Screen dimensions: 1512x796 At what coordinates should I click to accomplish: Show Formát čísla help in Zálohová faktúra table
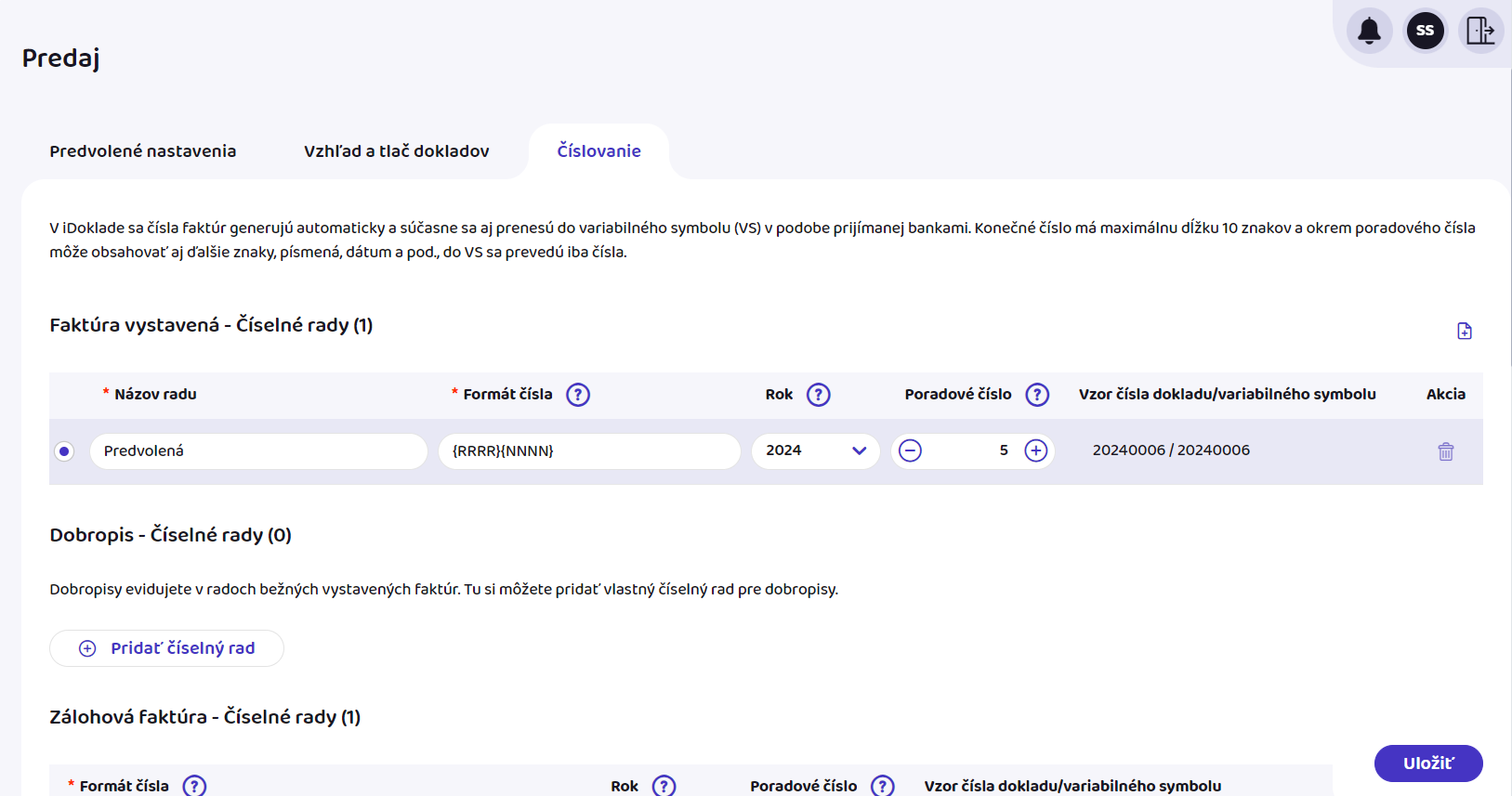tap(194, 786)
